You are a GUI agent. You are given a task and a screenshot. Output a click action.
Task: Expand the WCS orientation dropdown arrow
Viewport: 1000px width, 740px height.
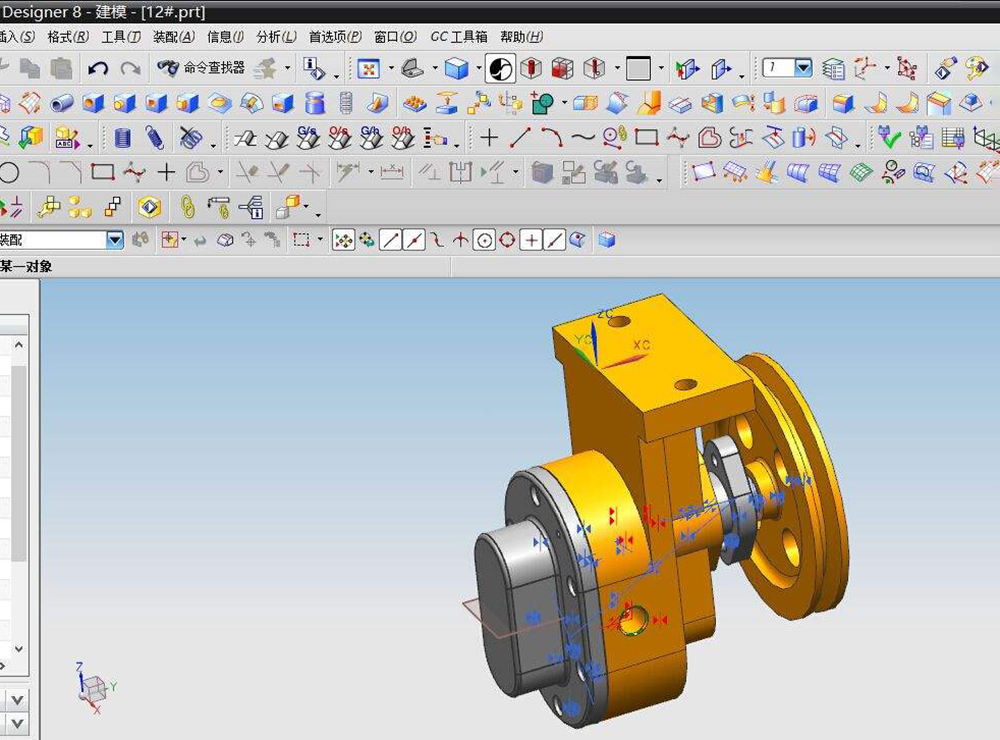[888, 68]
